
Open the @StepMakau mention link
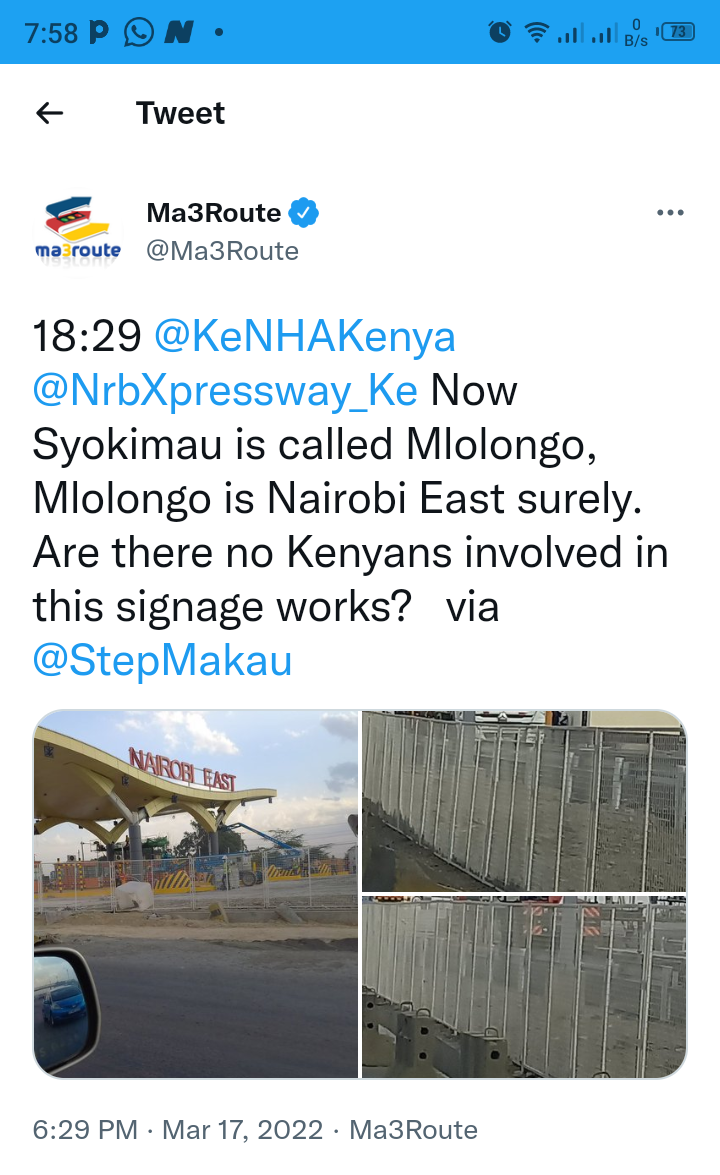pyautogui.click(x=163, y=660)
